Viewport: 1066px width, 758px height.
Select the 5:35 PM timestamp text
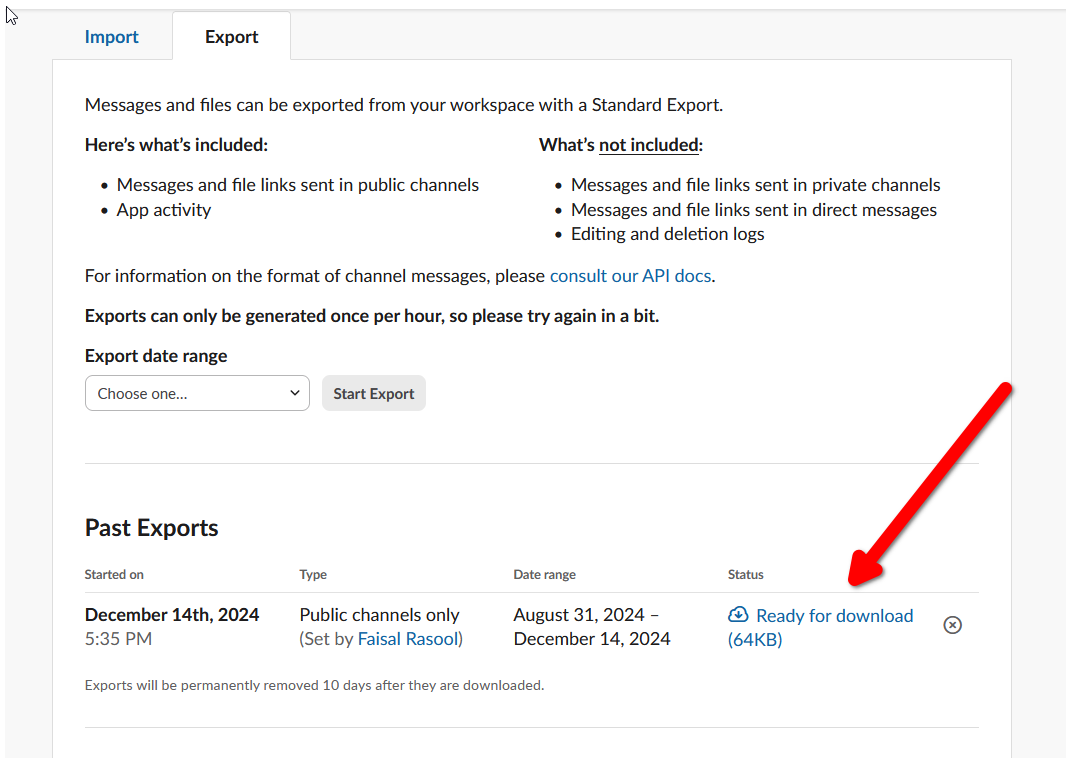click(118, 639)
